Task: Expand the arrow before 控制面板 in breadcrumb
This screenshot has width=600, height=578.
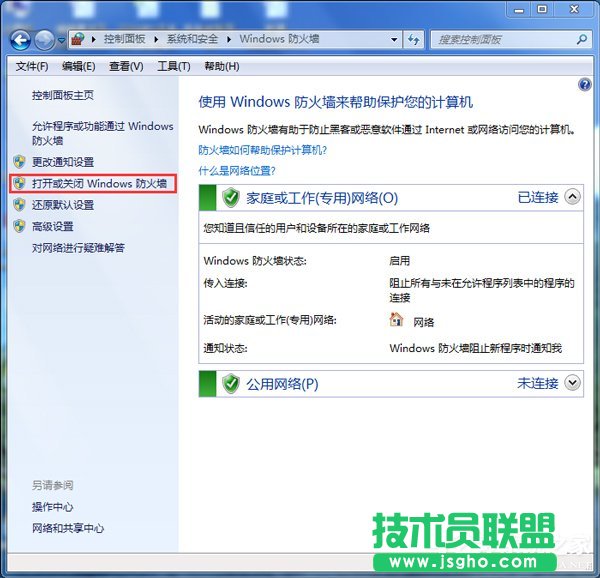Action: tap(94, 39)
